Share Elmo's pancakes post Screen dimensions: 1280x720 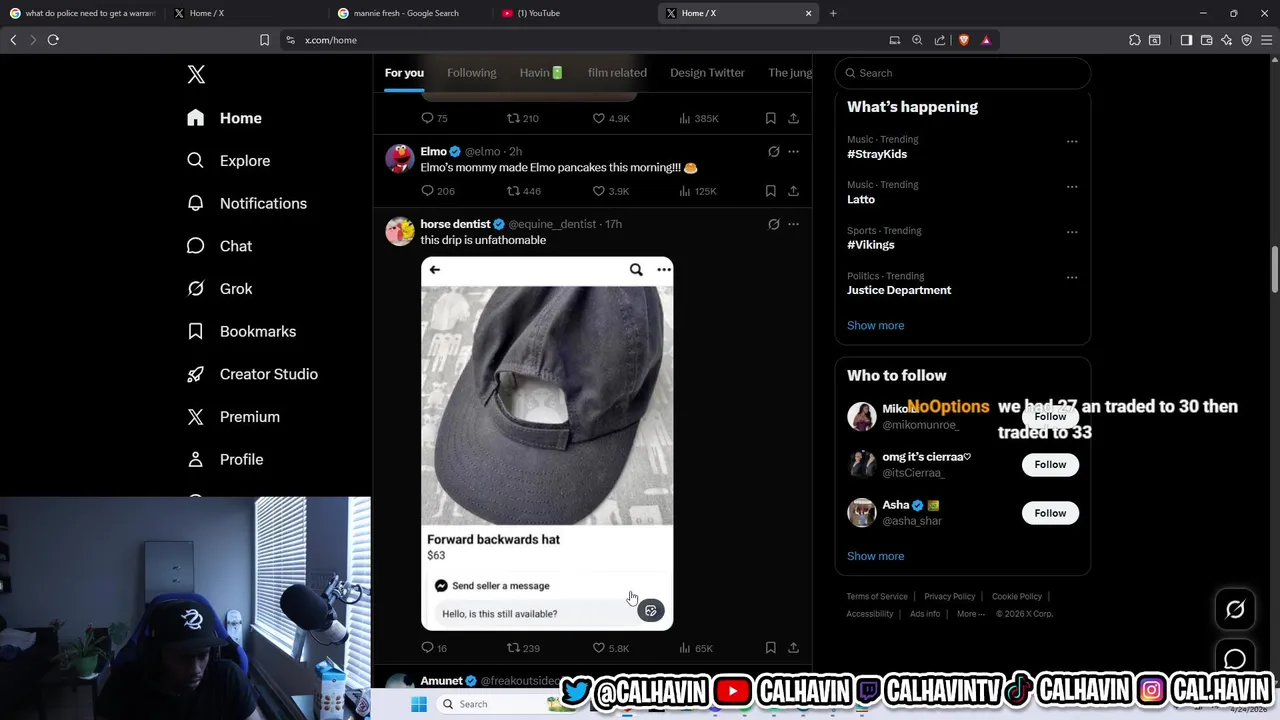click(x=793, y=191)
